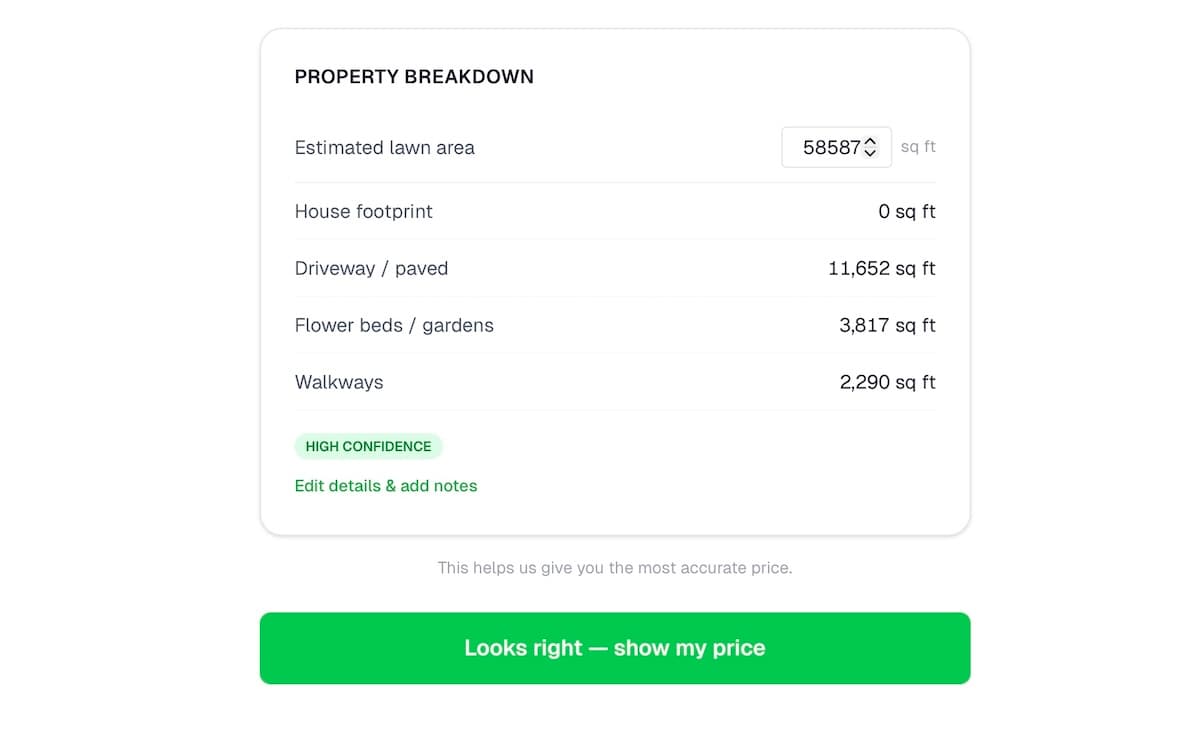Click the accurate price helper text
The width and height of the screenshot is (1200, 740).
point(614,568)
